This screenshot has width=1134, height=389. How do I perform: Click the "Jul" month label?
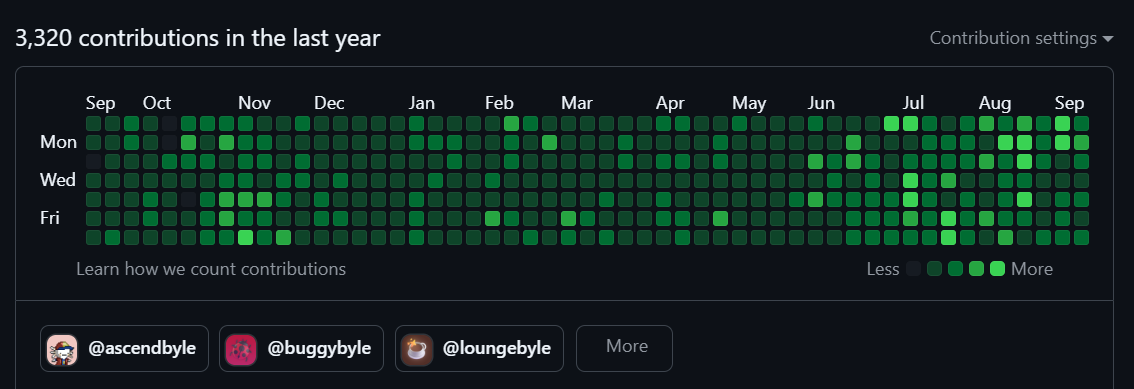click(913, 103)
